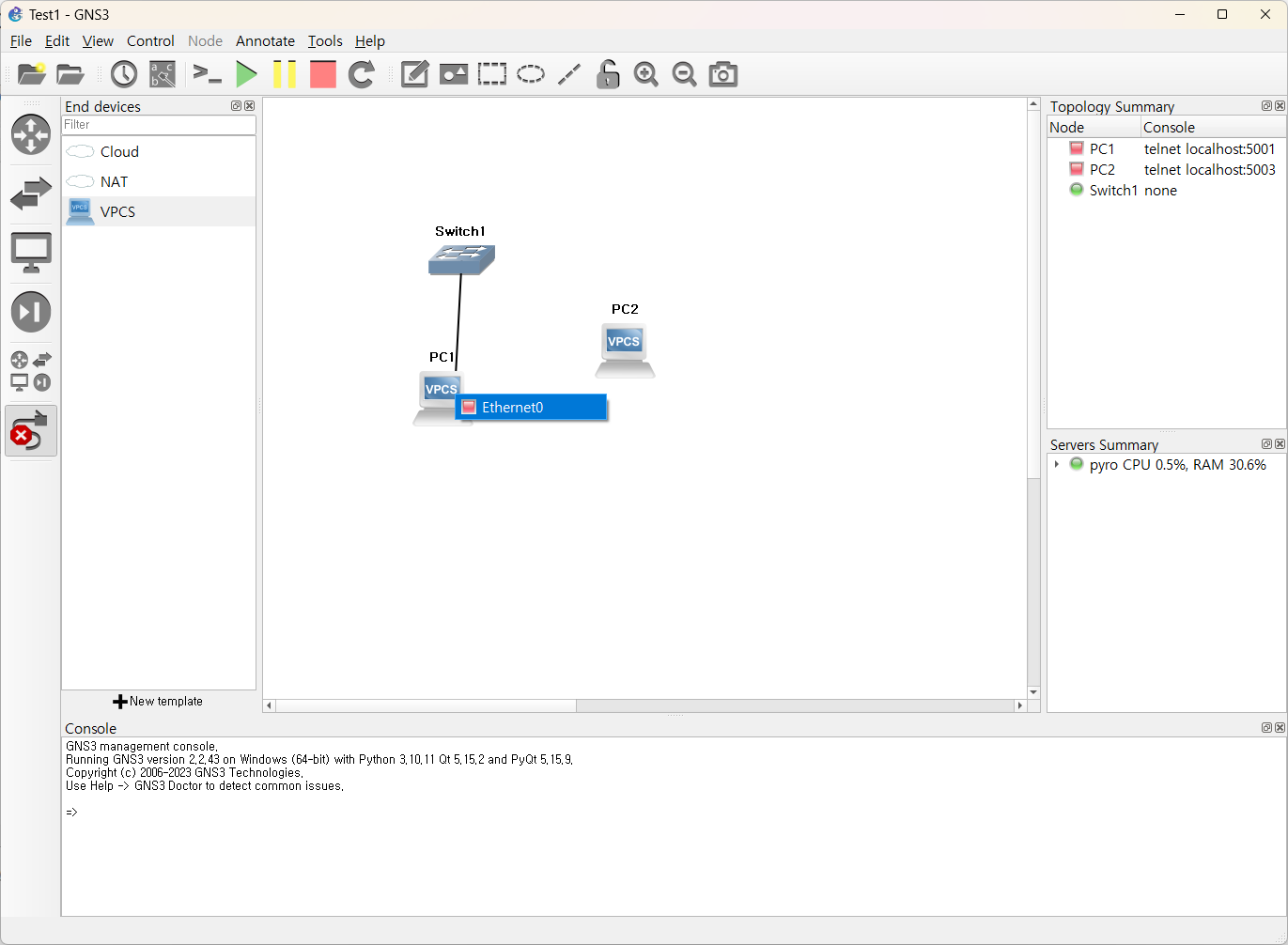The height and width of the screenshot is (945, 1288).
Task: Open the Help menu
Action: (370, 41)
